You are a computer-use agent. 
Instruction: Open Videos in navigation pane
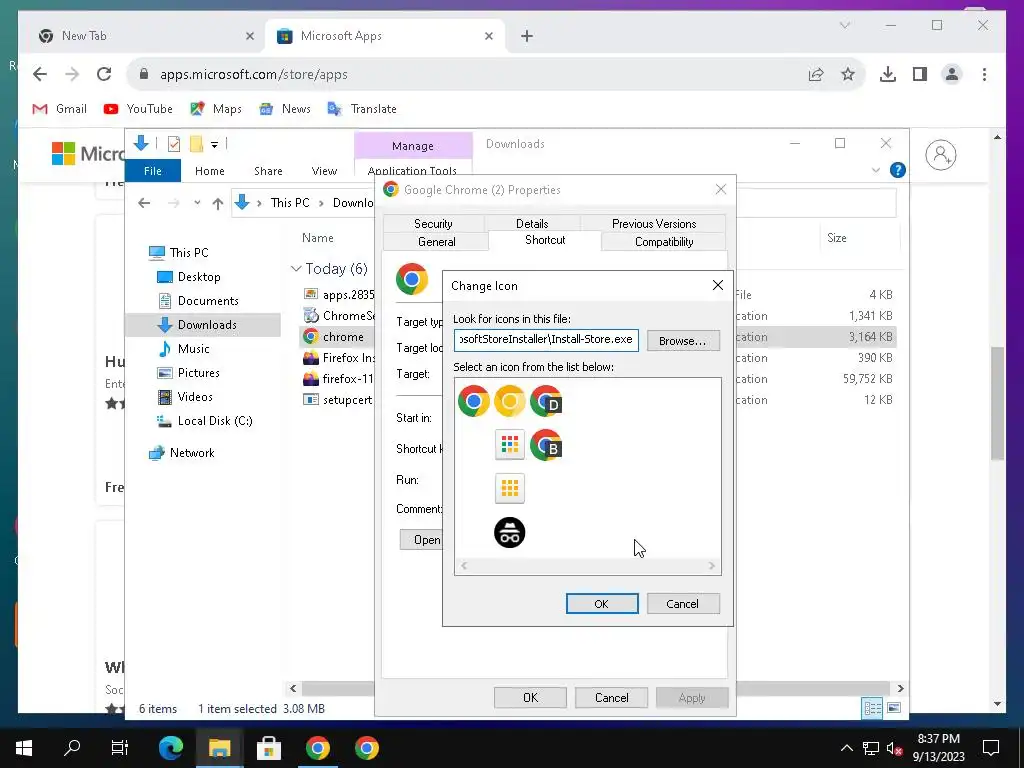[195, 397]
